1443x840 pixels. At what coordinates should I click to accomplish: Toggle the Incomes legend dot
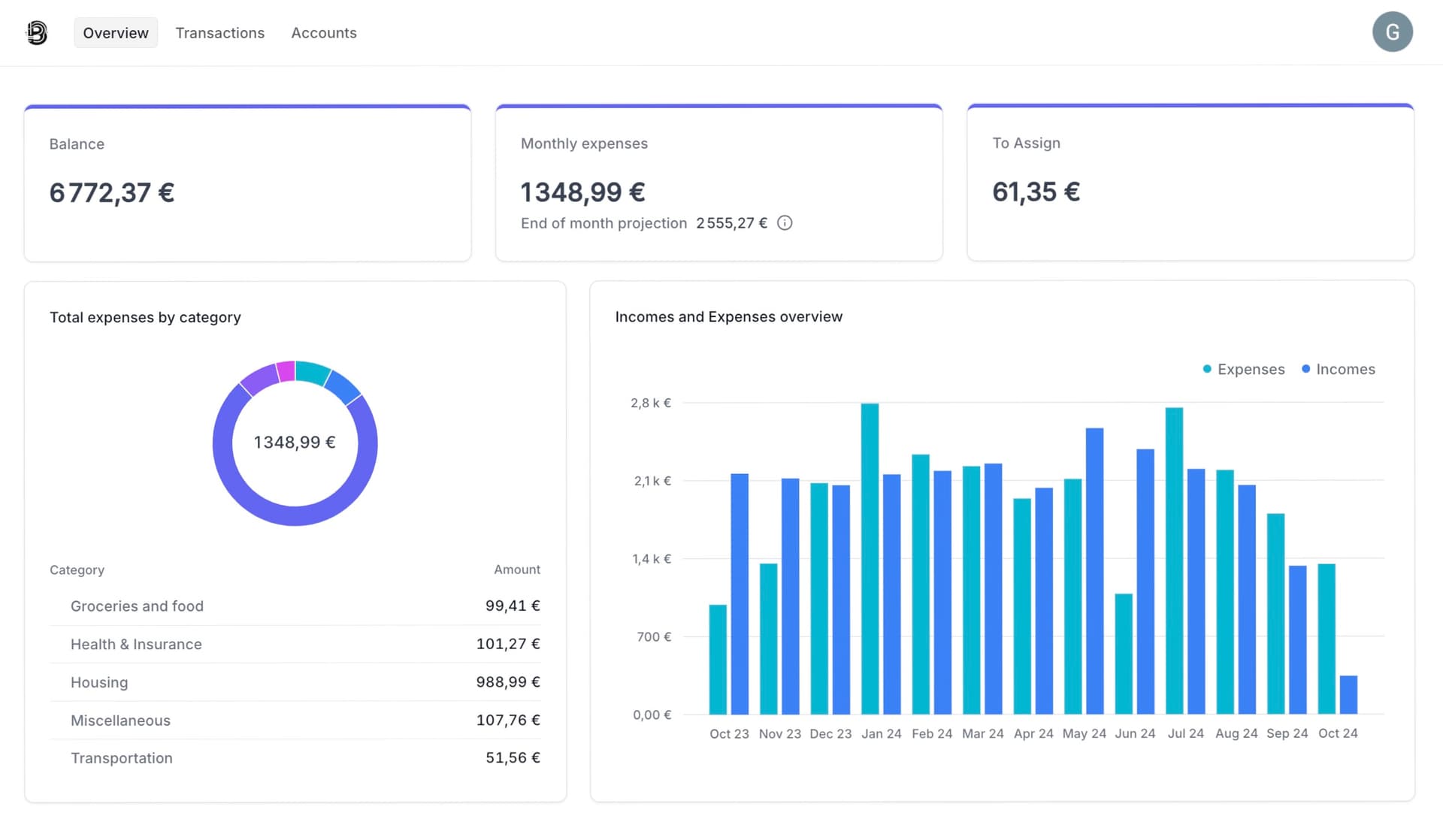1305,369
